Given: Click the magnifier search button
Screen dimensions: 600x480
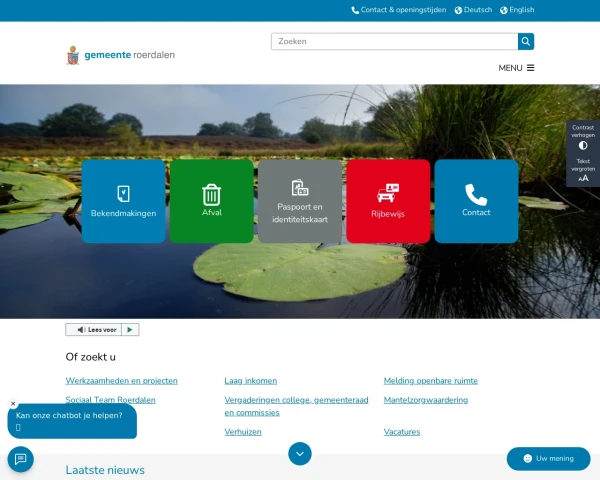Looking at the screenshot, I should [x=526, y=41].
